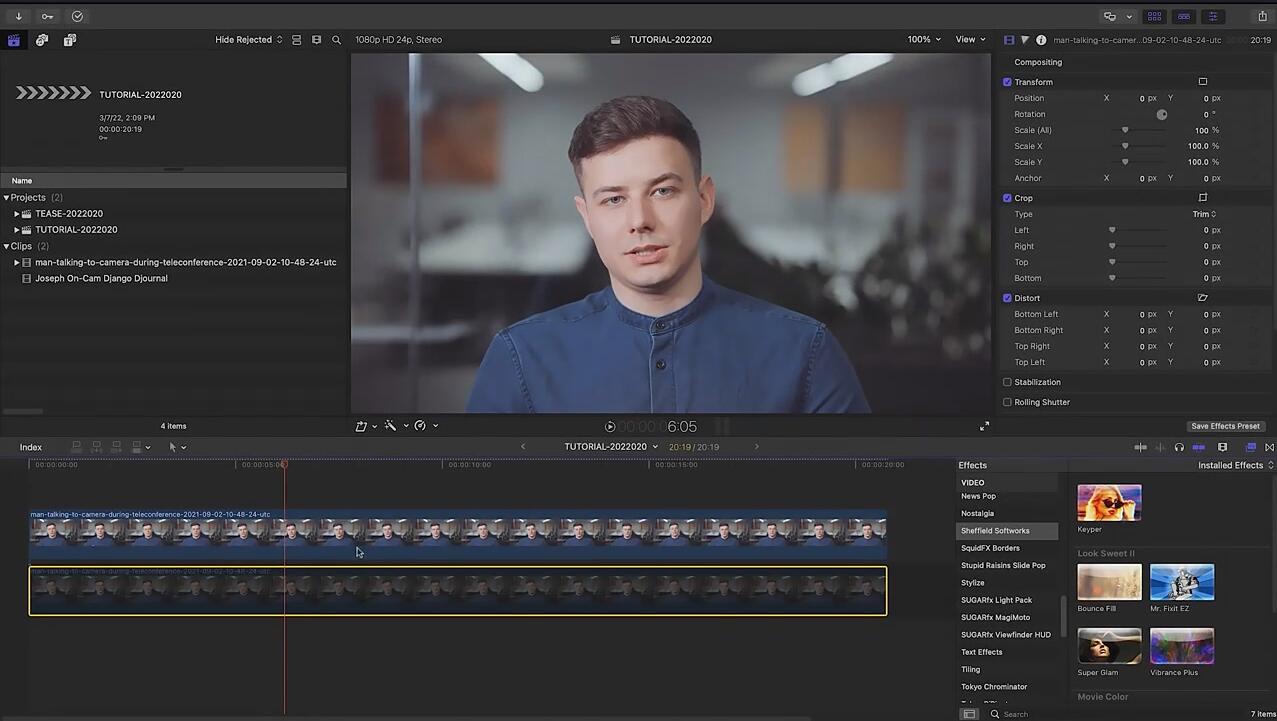
Task: Select the Nostalgia effects category
Action: (977, 513)
